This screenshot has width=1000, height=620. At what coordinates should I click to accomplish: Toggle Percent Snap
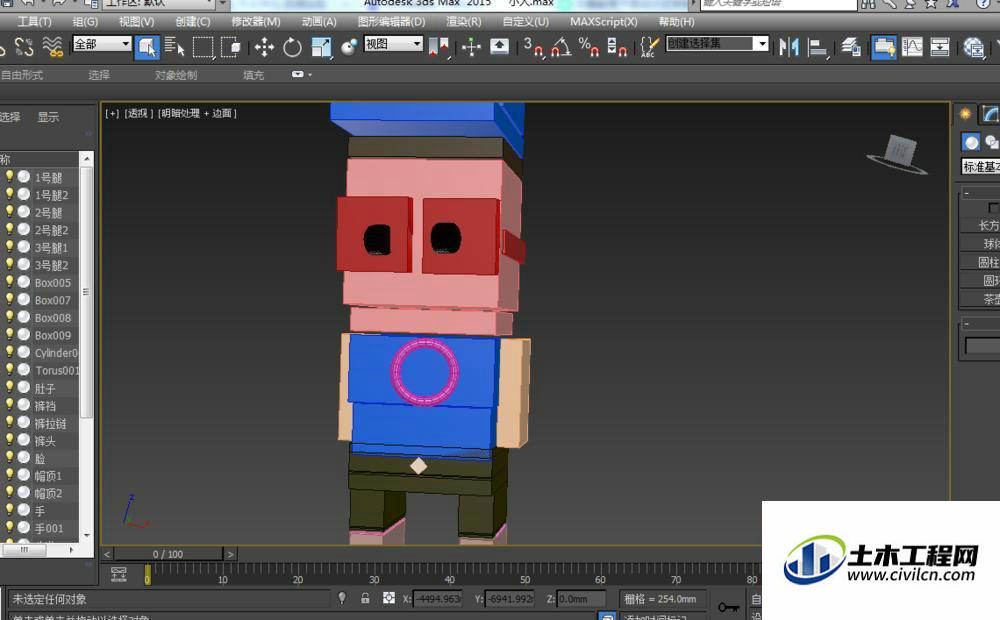coord(588,47)
